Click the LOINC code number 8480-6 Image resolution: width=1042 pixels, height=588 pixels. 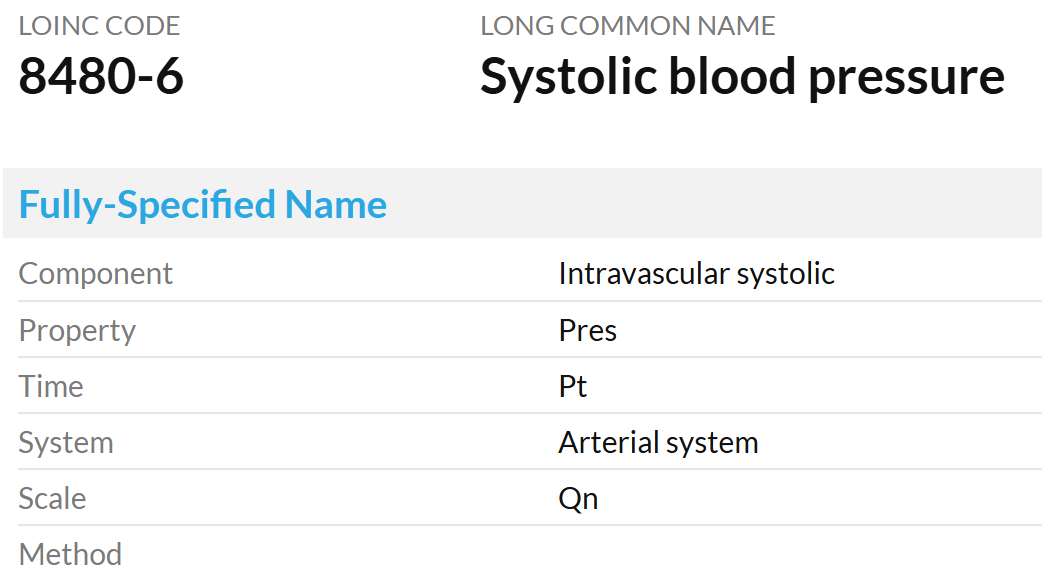[101, 77]
